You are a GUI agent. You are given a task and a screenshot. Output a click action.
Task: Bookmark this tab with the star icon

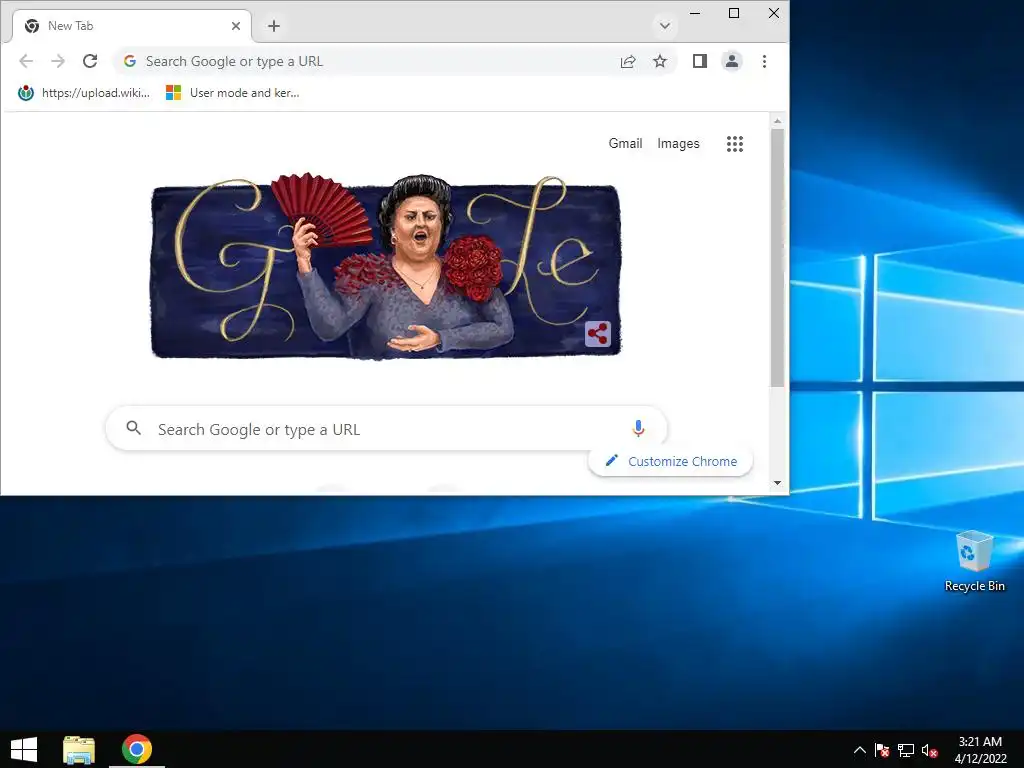point(660,61)
